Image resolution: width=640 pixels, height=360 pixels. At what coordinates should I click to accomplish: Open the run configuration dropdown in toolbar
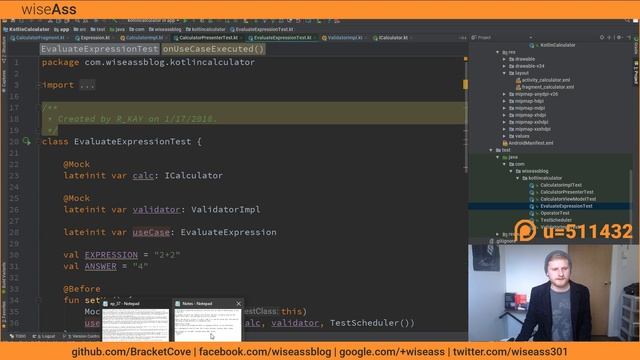click(153, 21)
